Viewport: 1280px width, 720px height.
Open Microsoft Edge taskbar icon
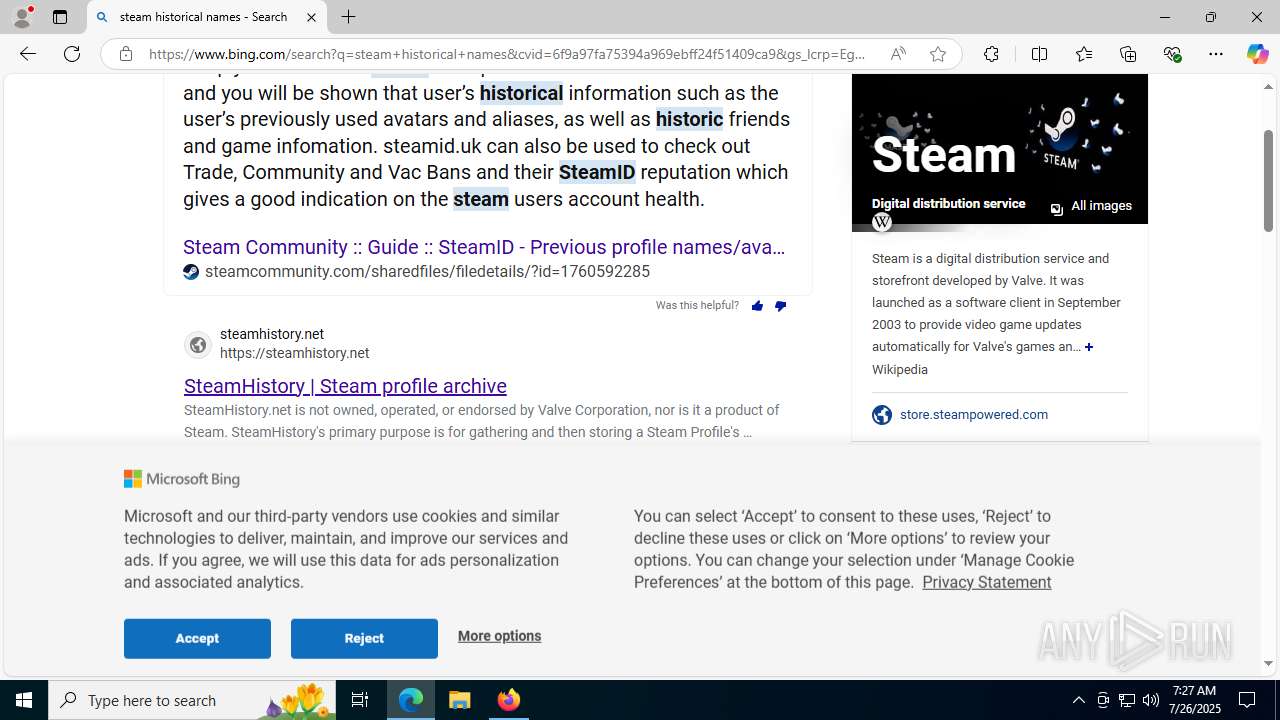click(411, 700)
